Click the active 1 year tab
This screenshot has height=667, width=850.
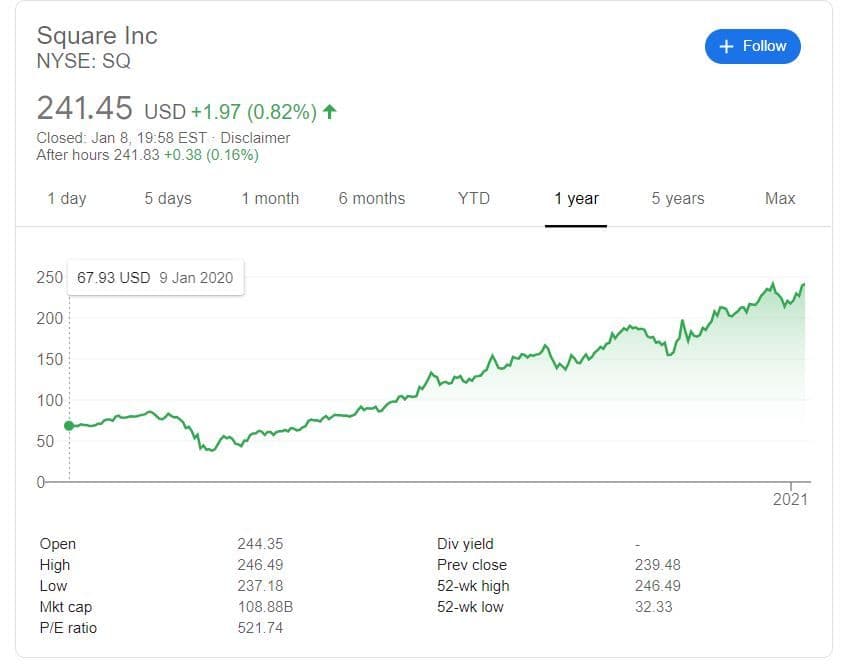[576, 198]
